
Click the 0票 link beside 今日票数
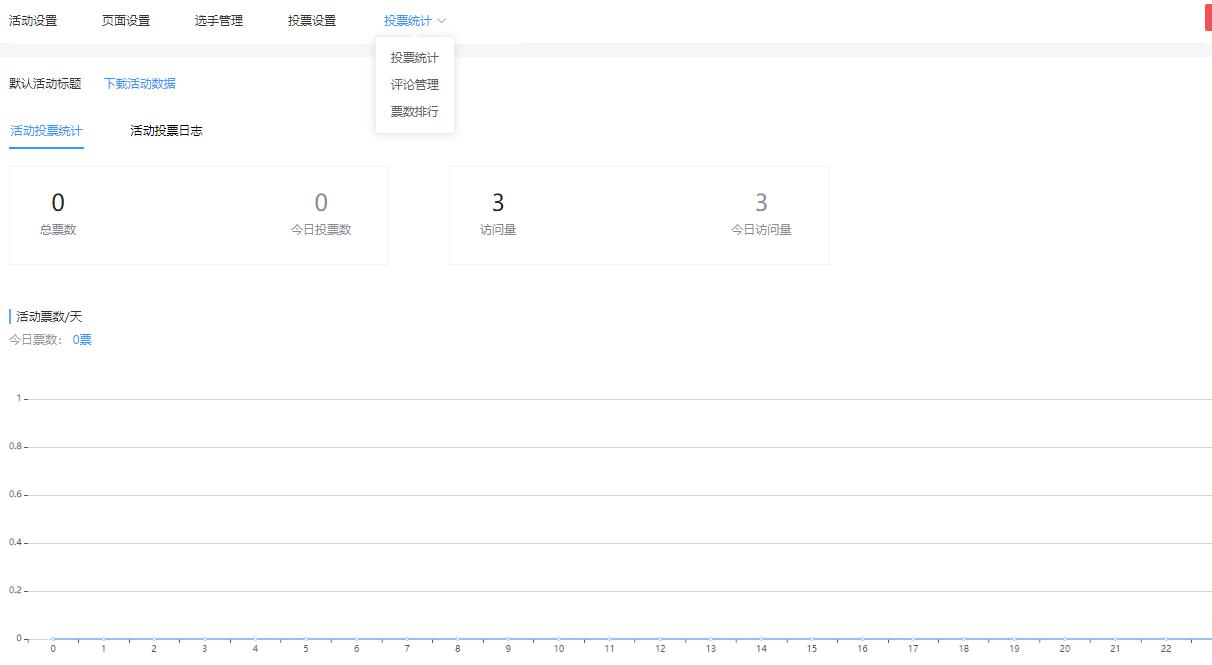coord(80,339)
